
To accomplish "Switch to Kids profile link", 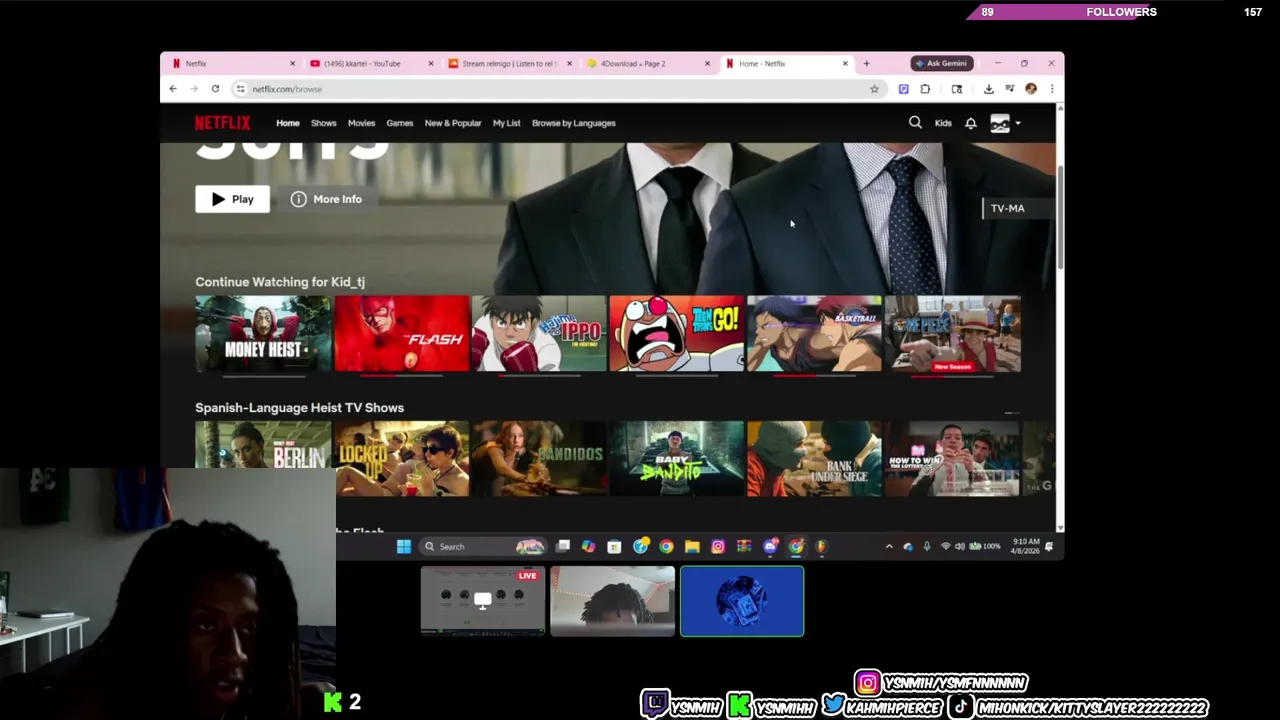I will [943, 123].
